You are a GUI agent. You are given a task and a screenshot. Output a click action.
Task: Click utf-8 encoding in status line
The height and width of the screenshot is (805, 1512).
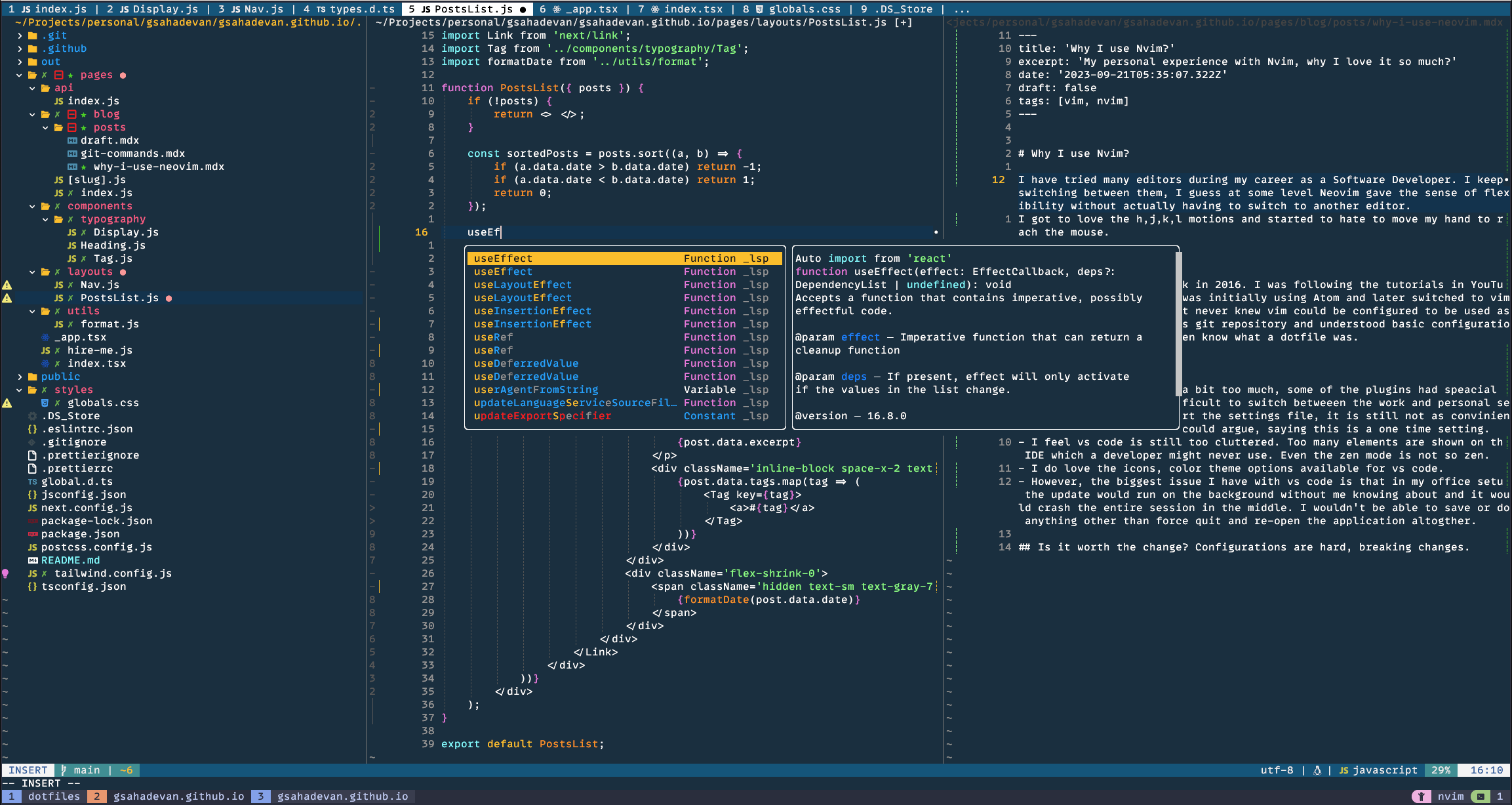pyautogui.click(x=1277, y=770)
